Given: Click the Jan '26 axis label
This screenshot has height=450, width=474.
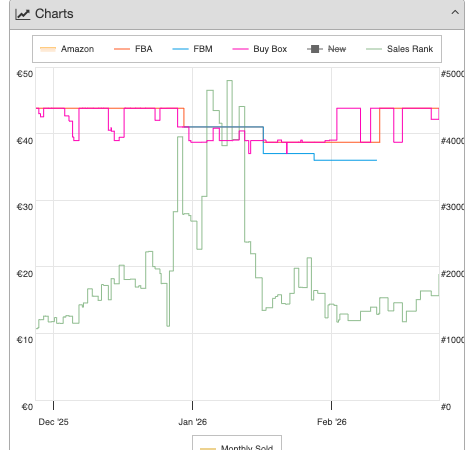Looking at the screenshot, I should [x=192, y=422].
